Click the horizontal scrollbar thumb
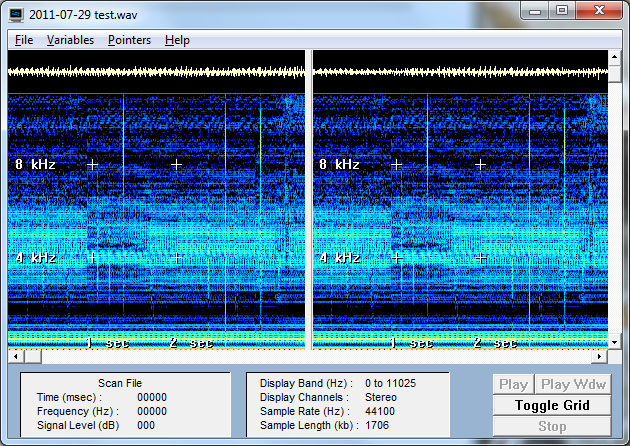The image size is (630, 446). pos(32,356)
